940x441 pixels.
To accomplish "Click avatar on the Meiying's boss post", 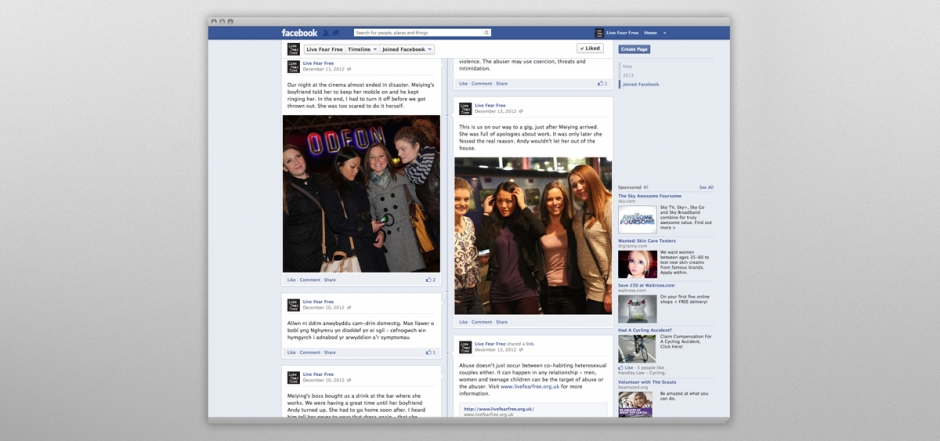I will pos(293,377).
